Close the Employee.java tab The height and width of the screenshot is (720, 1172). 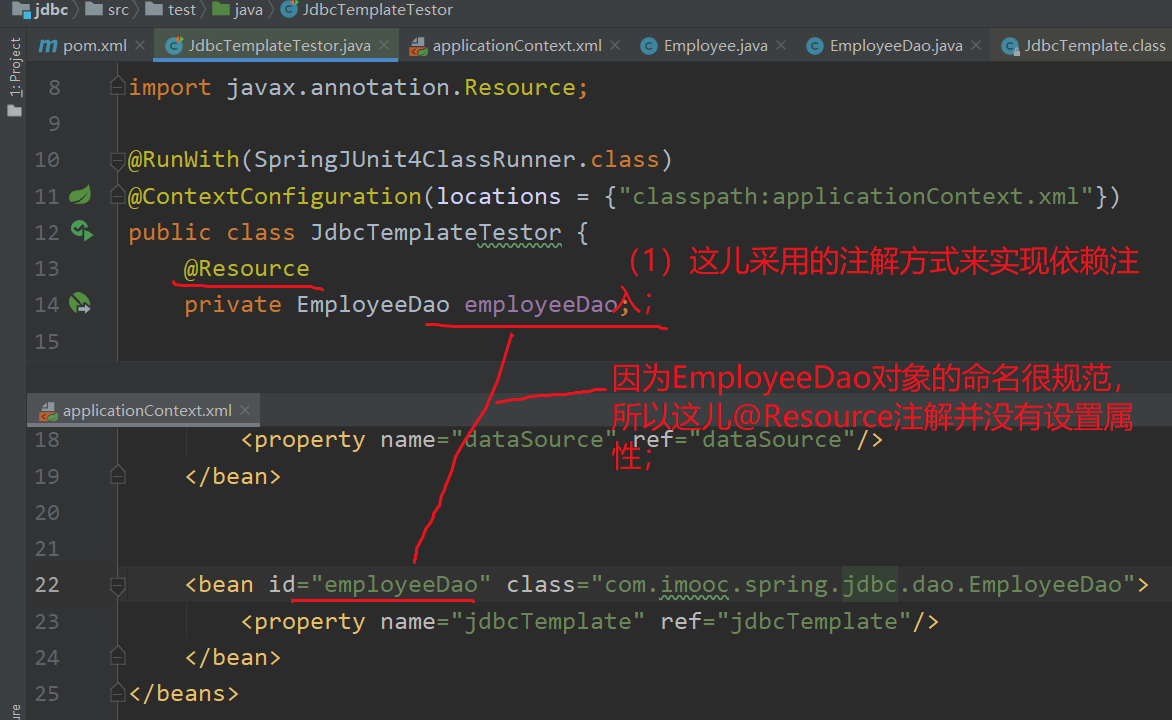click(x=781, y=46)
